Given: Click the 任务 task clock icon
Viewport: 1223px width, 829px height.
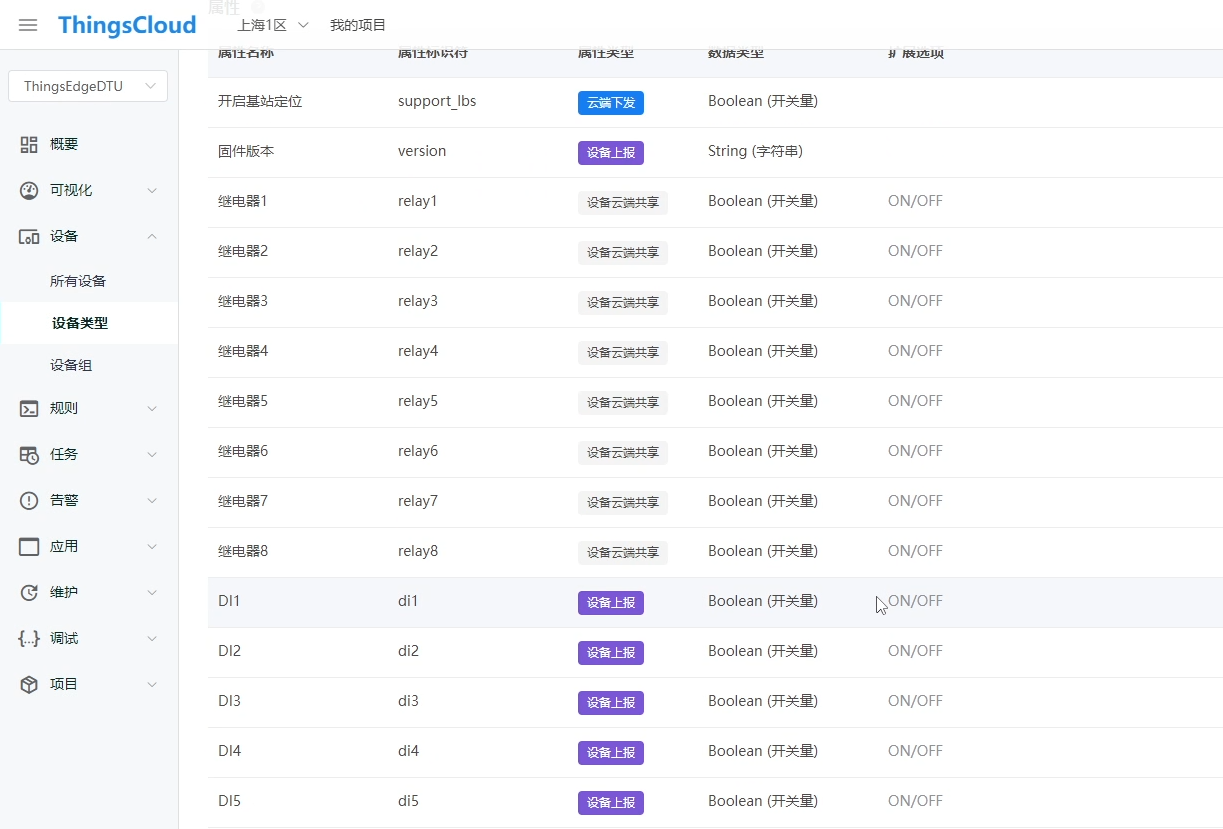Looking at the screenshot, I should click(x=29, y=454).
